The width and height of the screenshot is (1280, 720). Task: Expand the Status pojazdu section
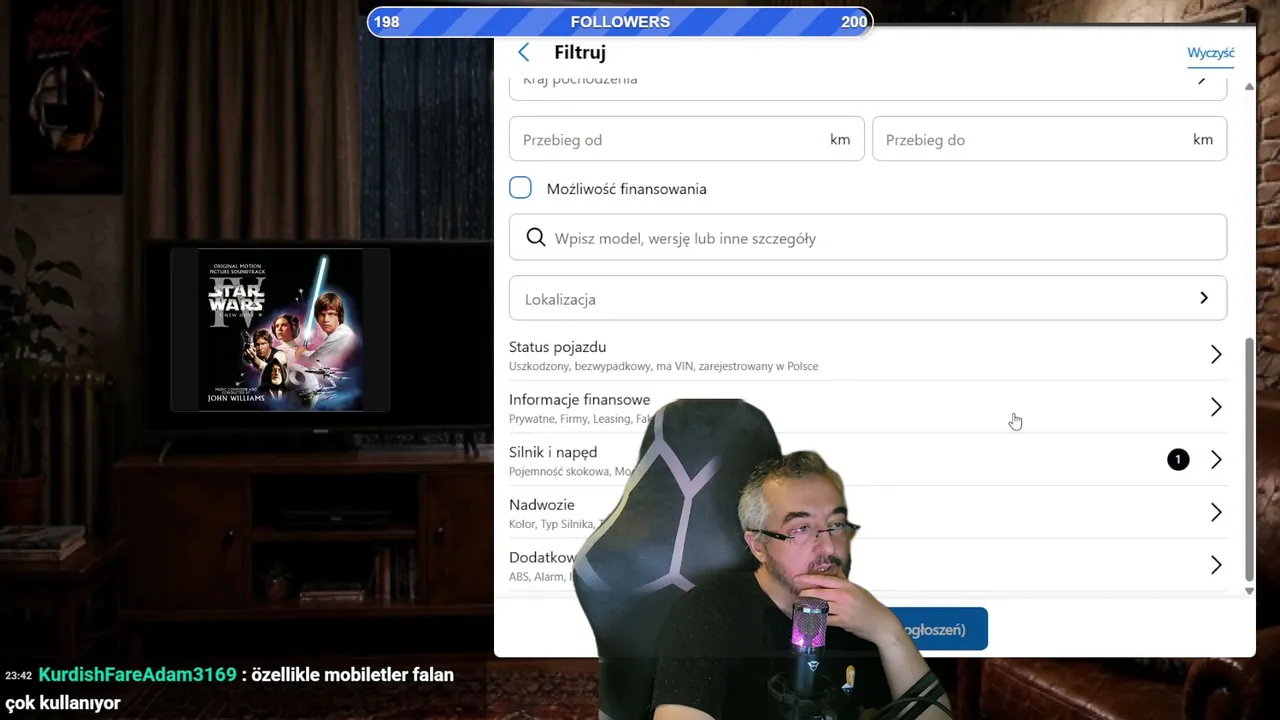pyautogui.click(x=867, y=355)
